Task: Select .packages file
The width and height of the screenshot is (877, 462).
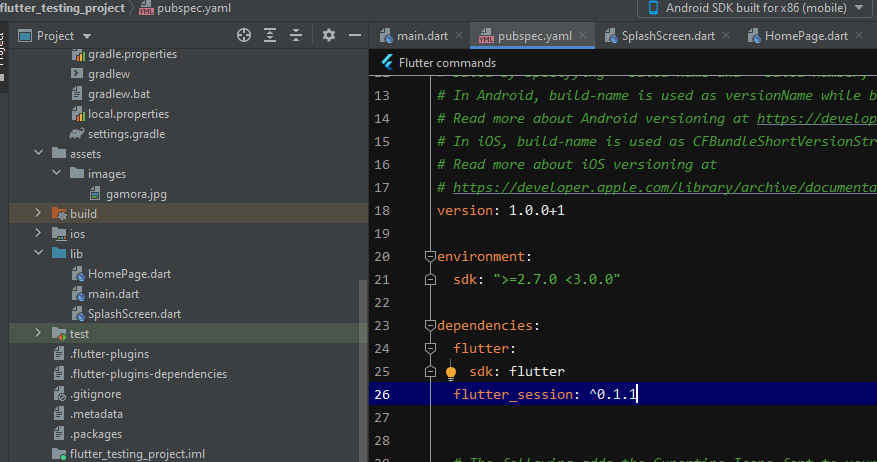Action: 96,435
